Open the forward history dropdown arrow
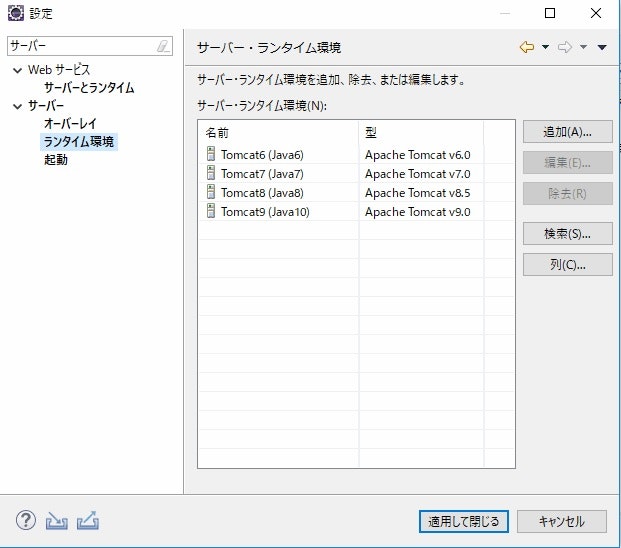The height and width of the screenshot is (548, 621). [583, 47]
